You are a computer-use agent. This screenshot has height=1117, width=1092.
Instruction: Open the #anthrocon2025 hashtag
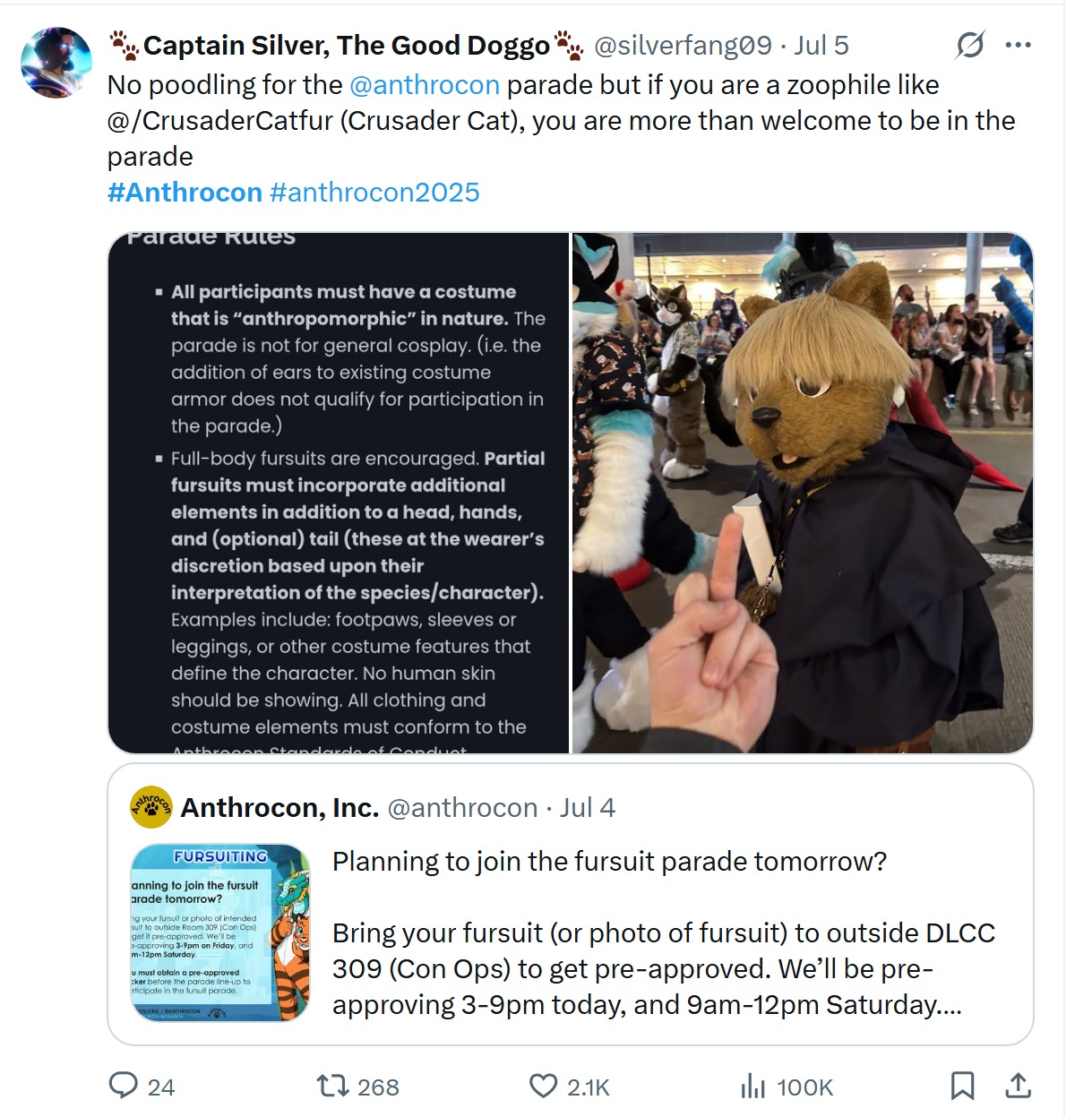click(x=374, y=193)
